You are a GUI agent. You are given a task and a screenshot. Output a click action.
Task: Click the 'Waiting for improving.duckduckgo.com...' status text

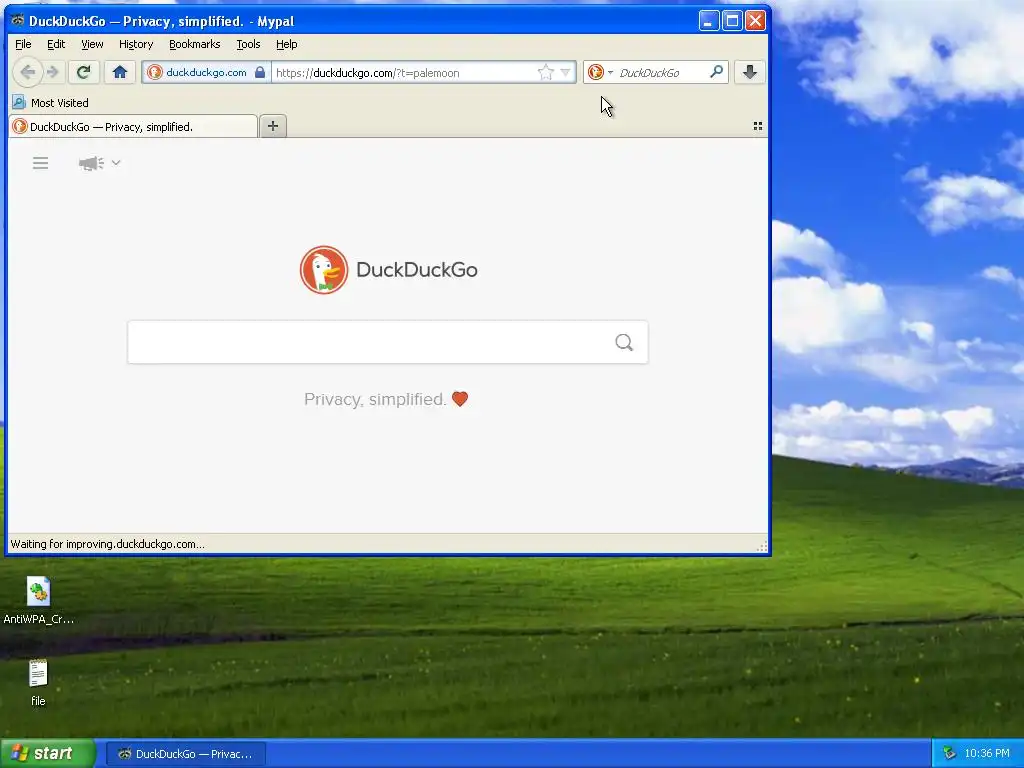(108, 544)
